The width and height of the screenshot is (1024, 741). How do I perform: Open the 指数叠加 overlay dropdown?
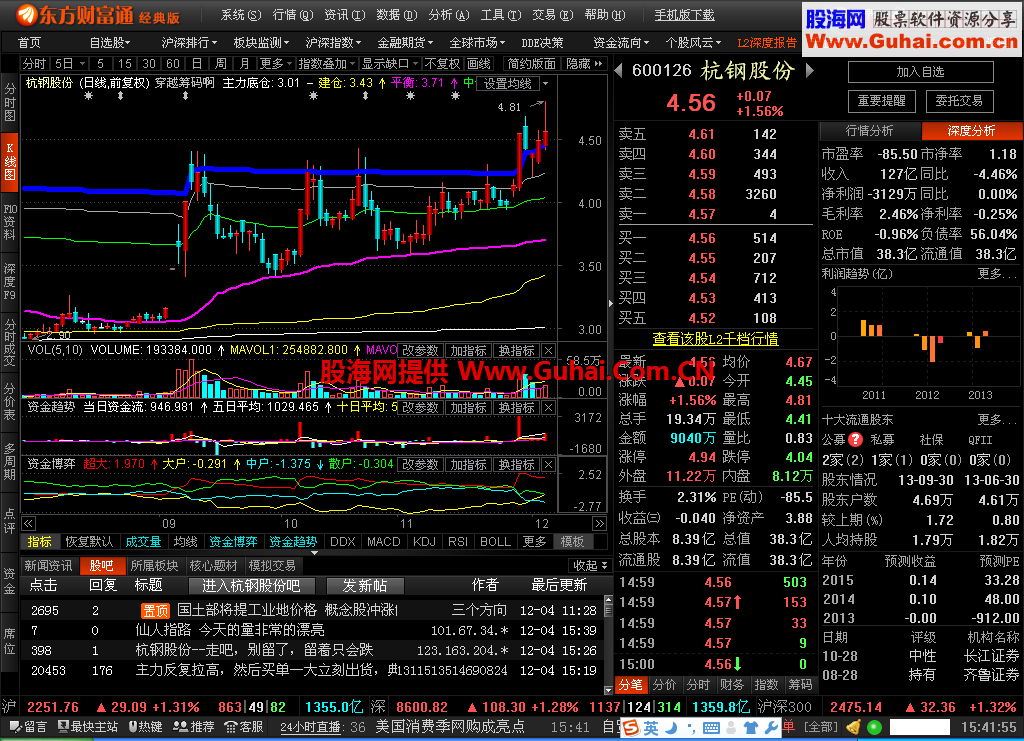[x=327, y=63]
